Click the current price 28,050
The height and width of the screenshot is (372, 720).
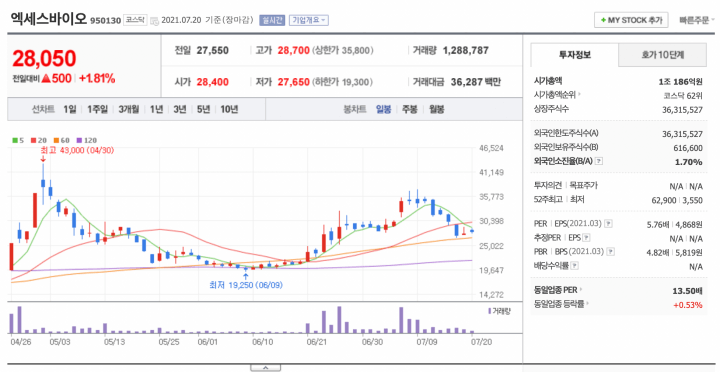click(x=44, y=58)
